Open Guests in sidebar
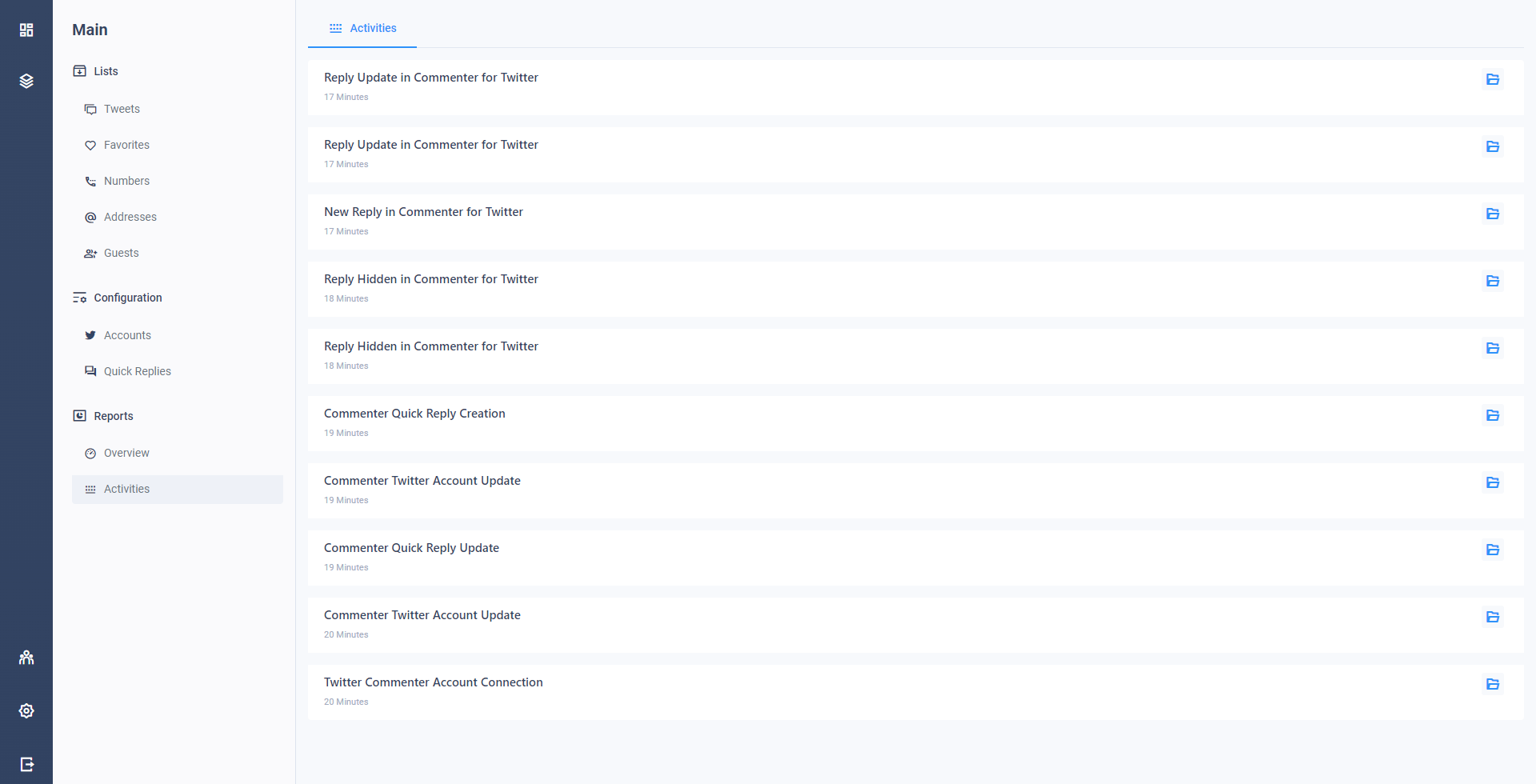This screenshot has width=1536, height=784. pos(178,253)
